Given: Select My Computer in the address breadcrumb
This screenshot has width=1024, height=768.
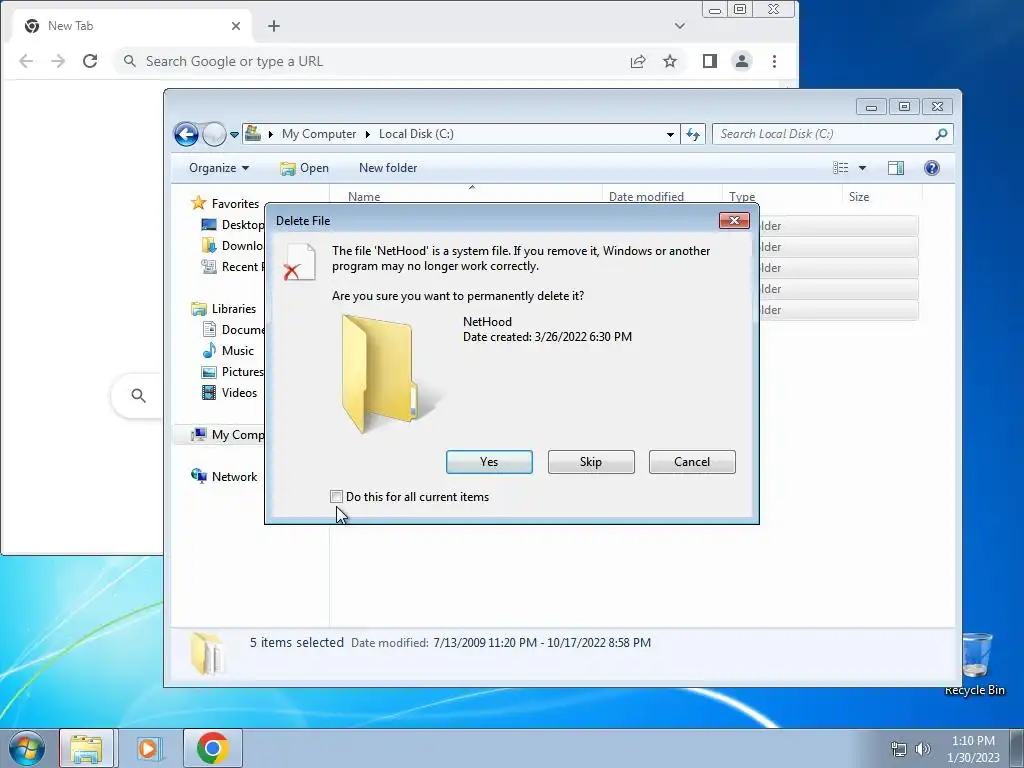Looking at the screenshot, I should point(319,134).
